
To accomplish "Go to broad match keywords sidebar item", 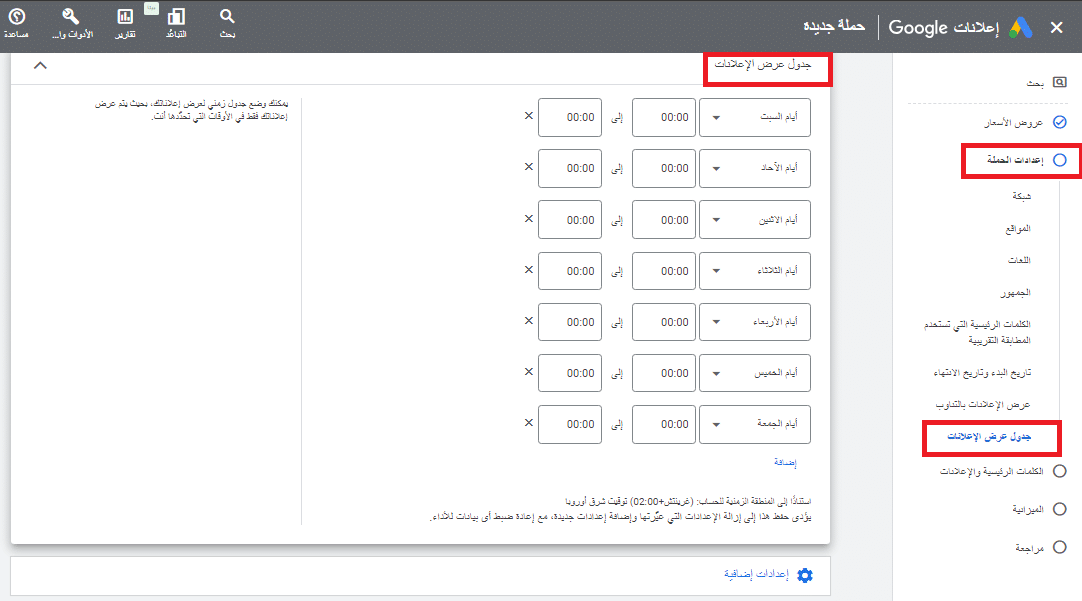I will click(978, 332).
